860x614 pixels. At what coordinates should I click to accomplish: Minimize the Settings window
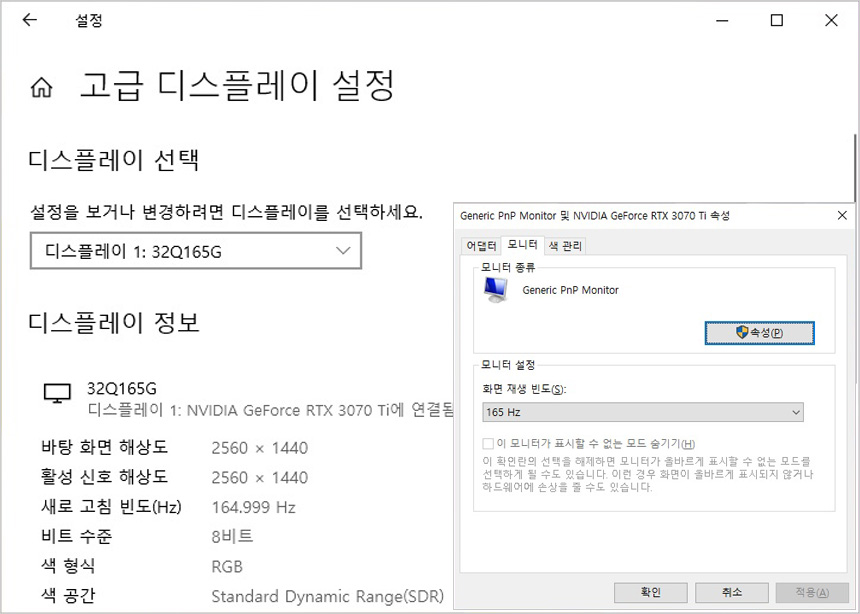point(722,20)
